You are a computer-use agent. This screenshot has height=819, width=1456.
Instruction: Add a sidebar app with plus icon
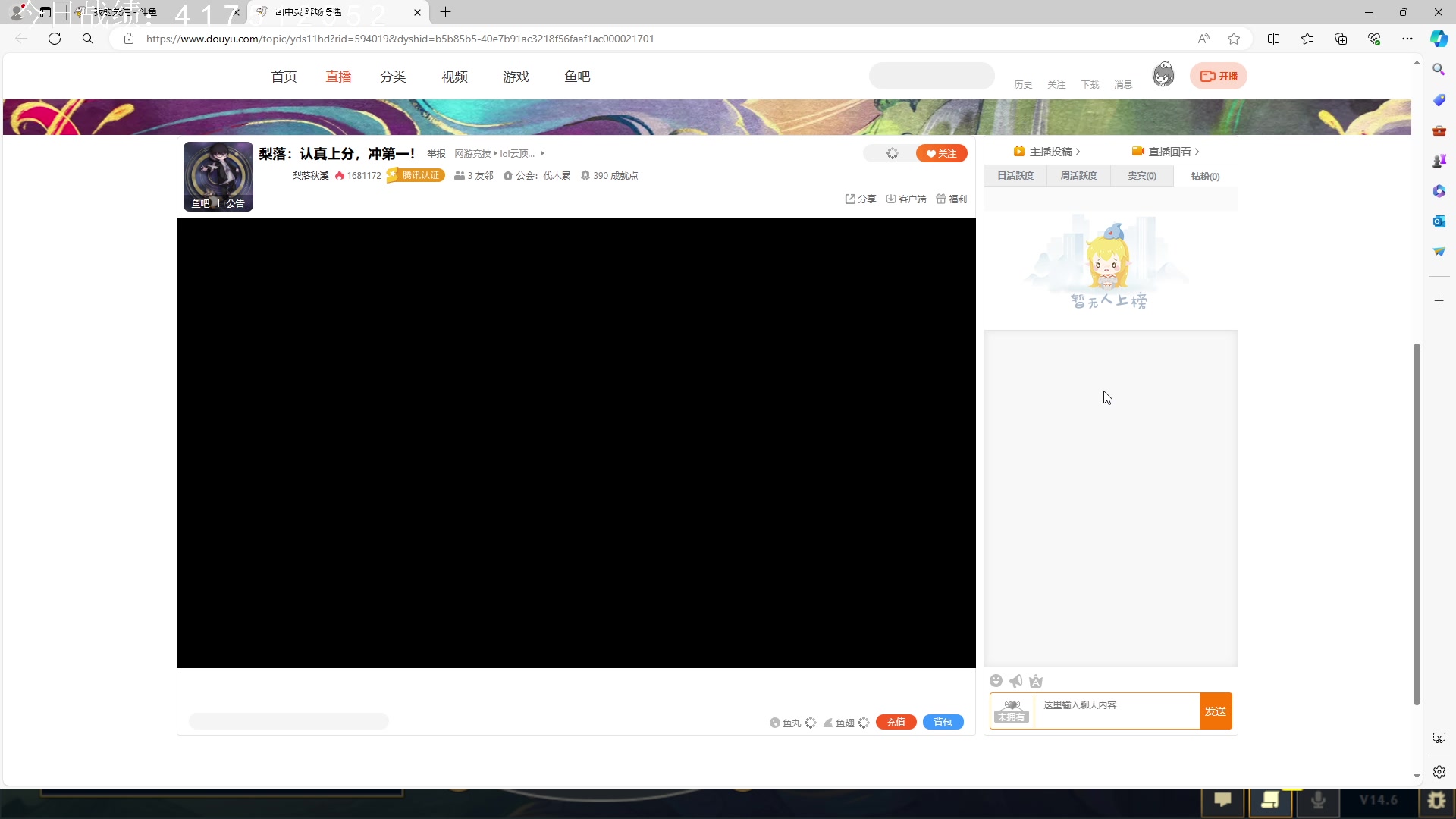pos(1439,301)
